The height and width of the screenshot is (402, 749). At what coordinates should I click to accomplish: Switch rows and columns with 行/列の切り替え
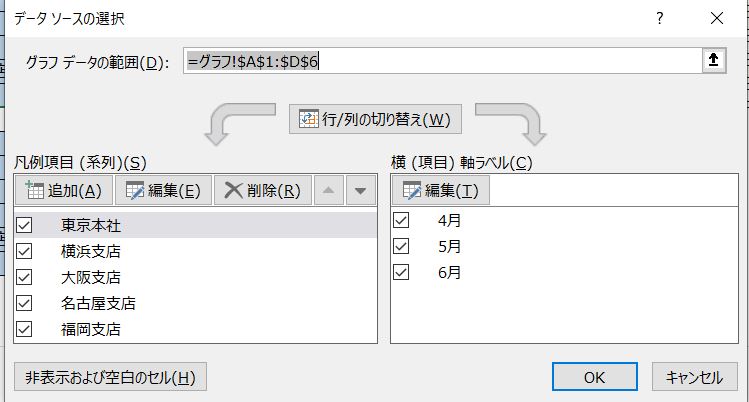375,120
